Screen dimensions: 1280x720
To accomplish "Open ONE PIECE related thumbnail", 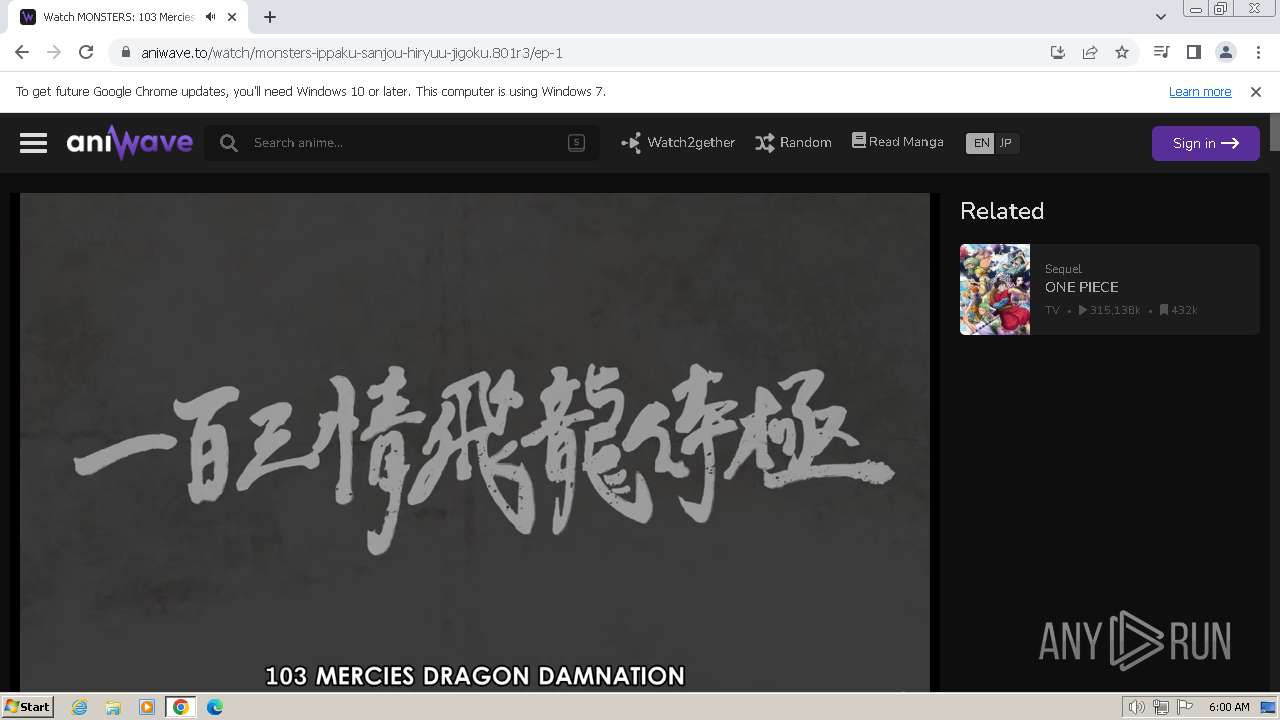I will 995,289.
